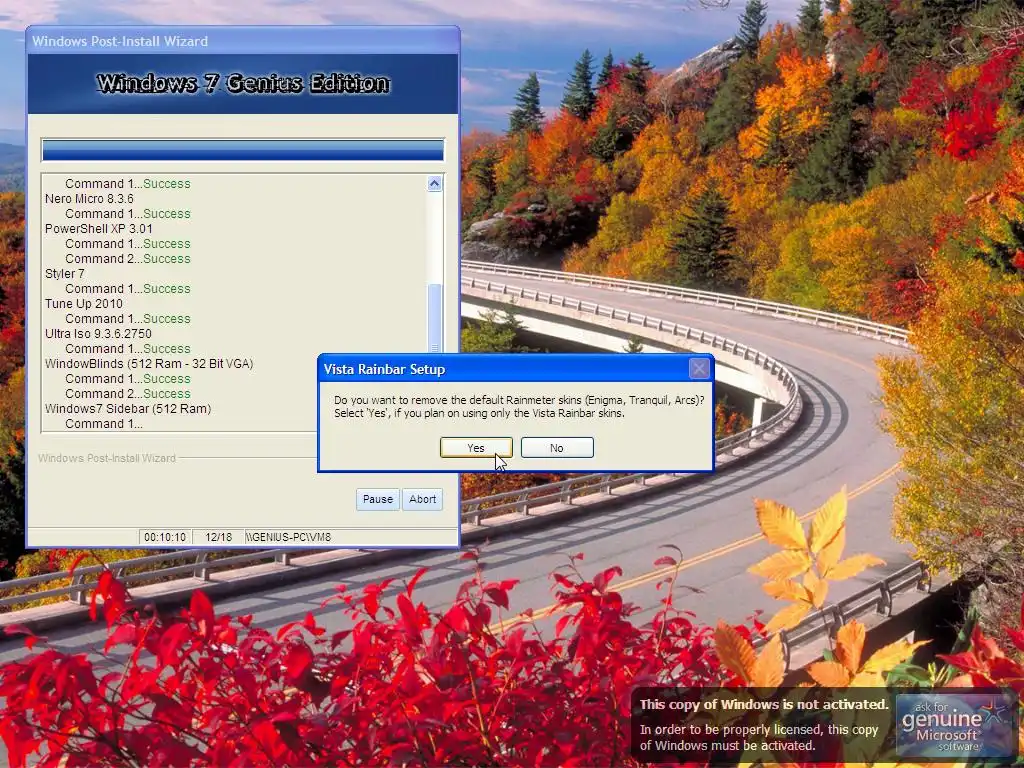Click the \\GENIUS-PC\VM8 status bar text
This screenshot has height=768, width=1024.
pyautogui.click(x=289, y=537)
